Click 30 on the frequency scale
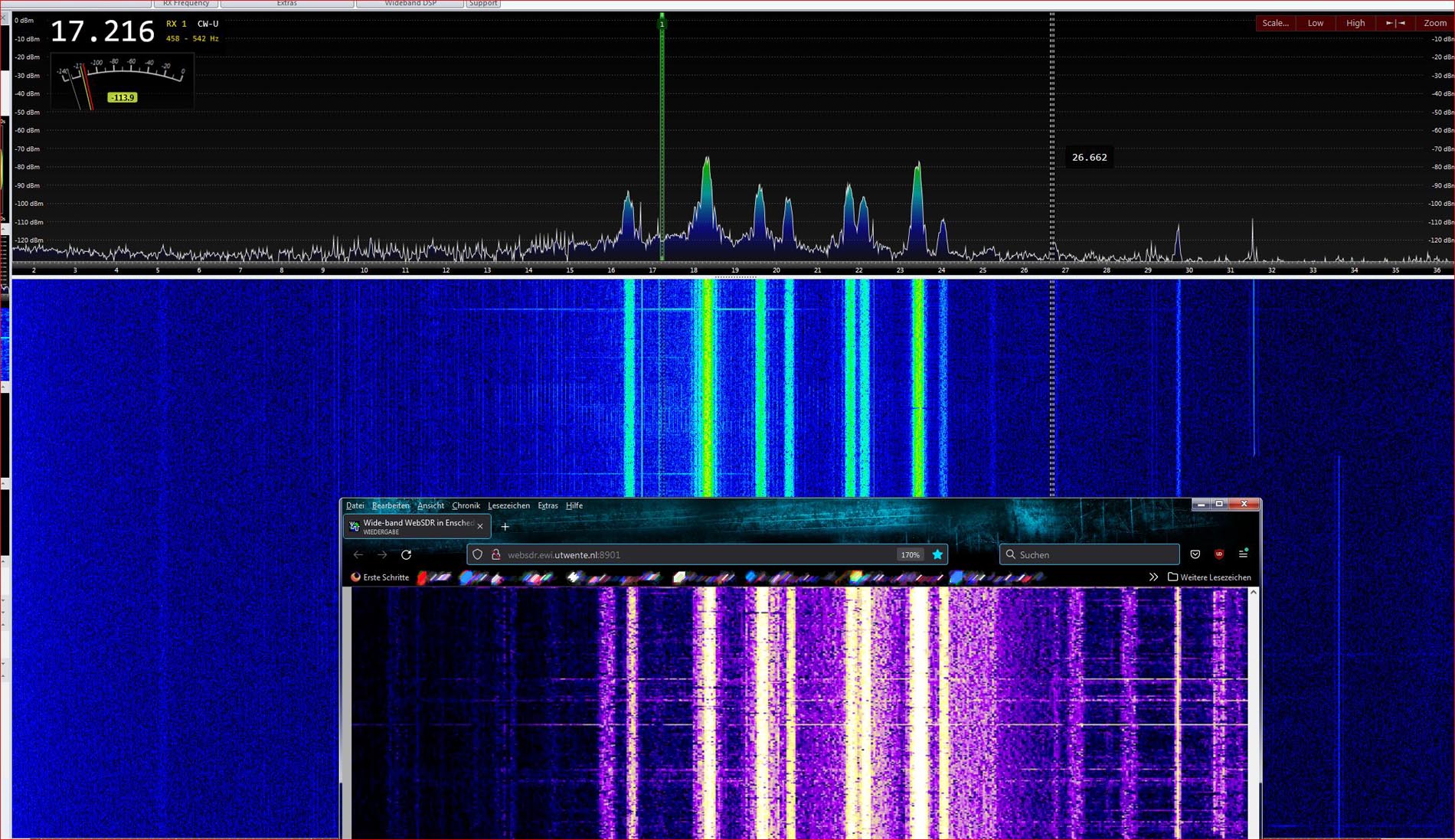1455x840 pixels. (1189, 270)
